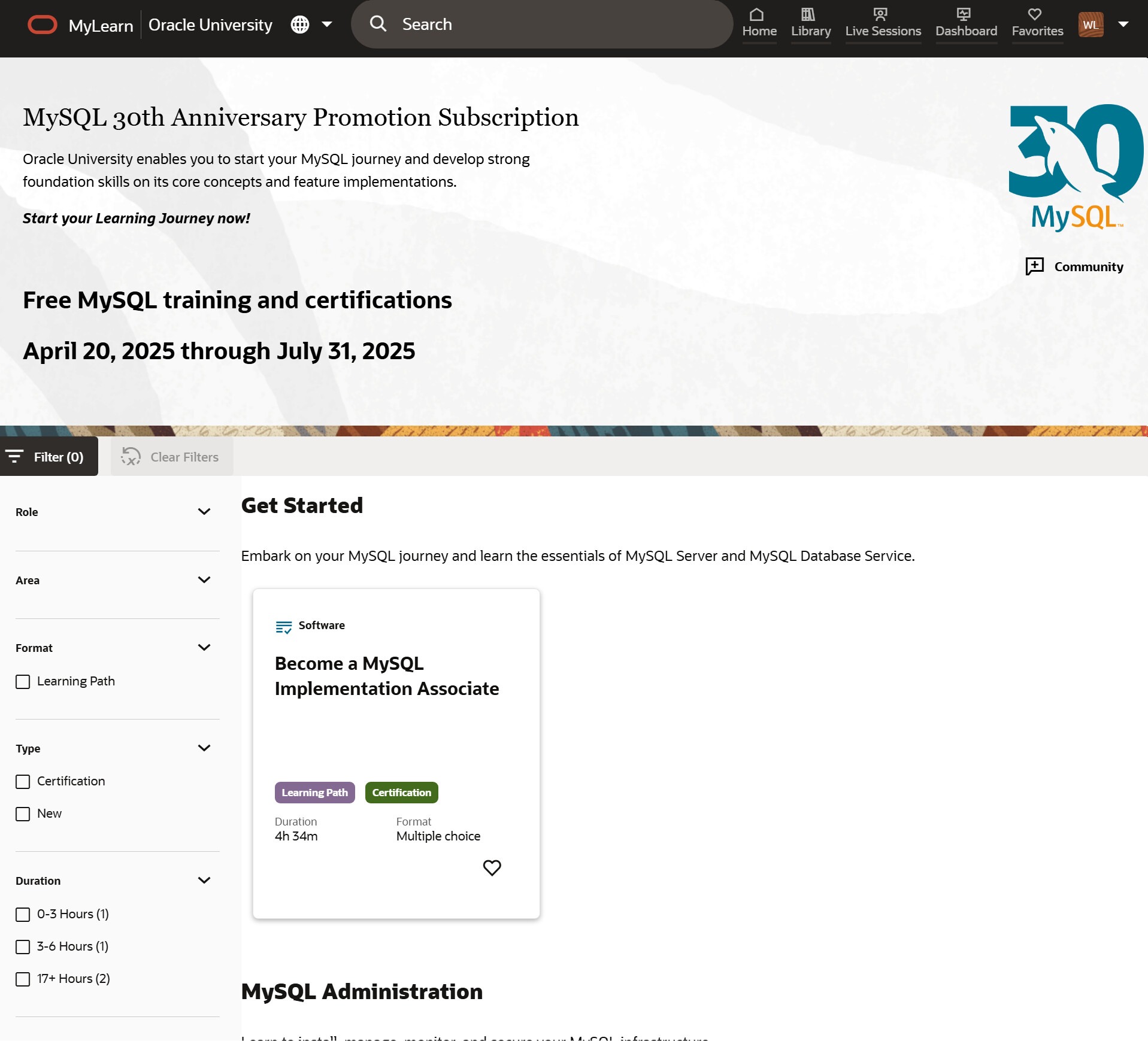The image size is (1148, 1041).
Task: Expand the Role filter section
Action: [204, 512]
